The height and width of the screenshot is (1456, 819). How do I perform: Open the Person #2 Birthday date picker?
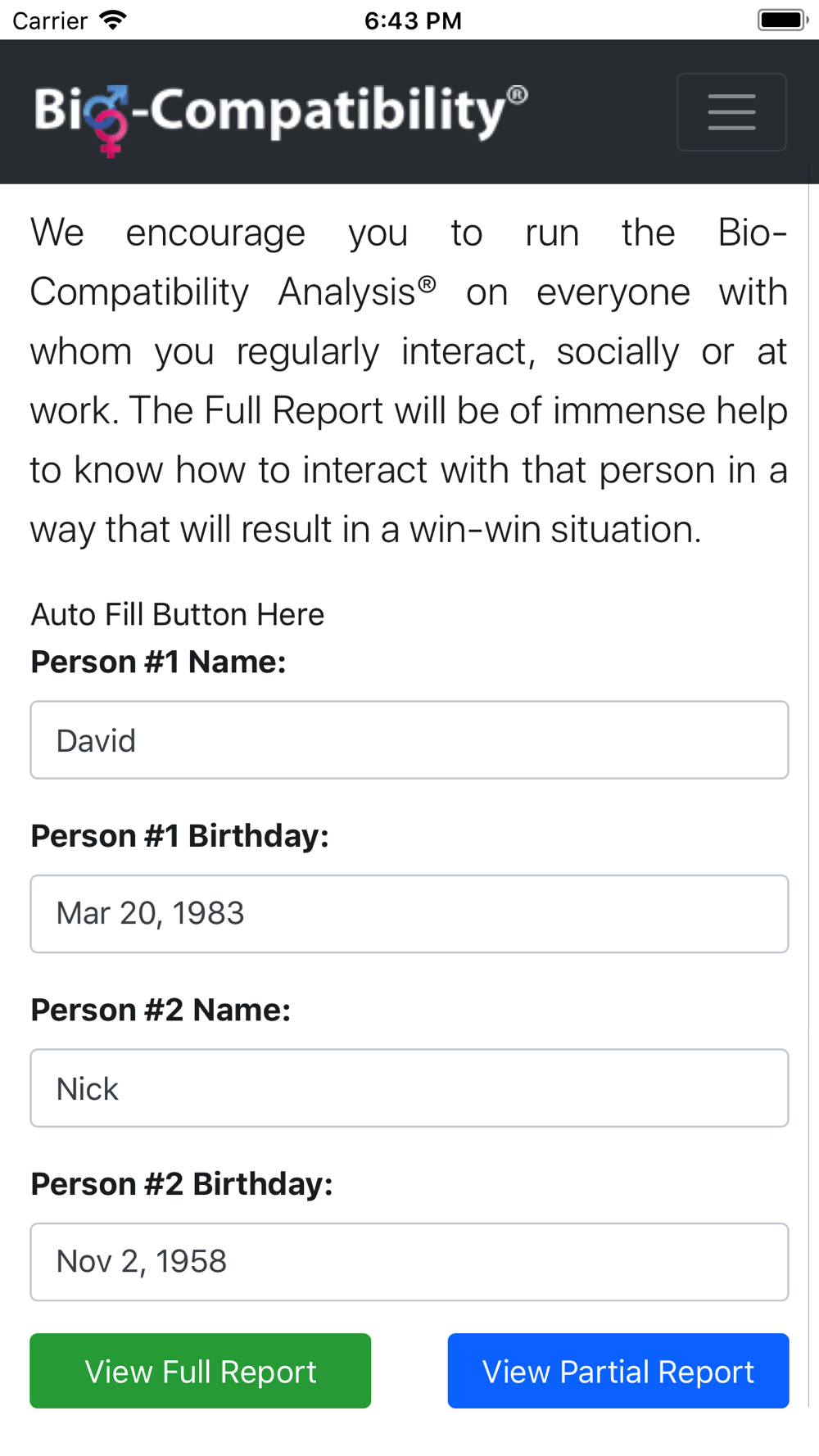click(x=409, y=1262)
